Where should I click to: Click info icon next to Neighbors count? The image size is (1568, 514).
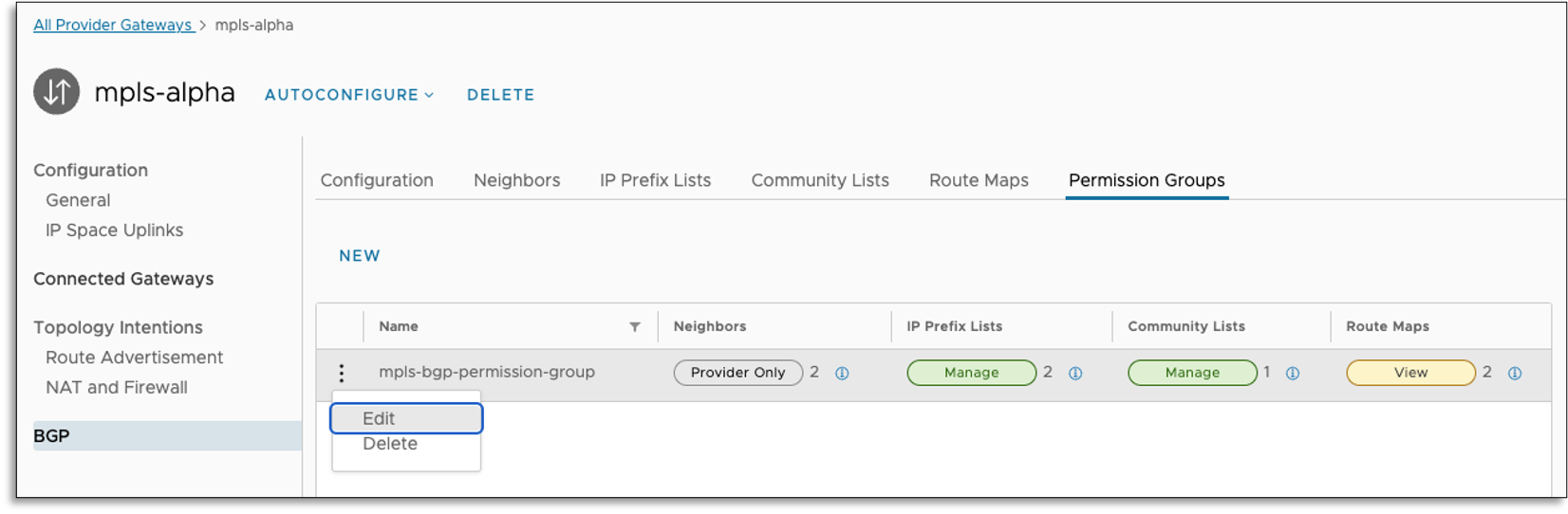(x=842, y=374)
